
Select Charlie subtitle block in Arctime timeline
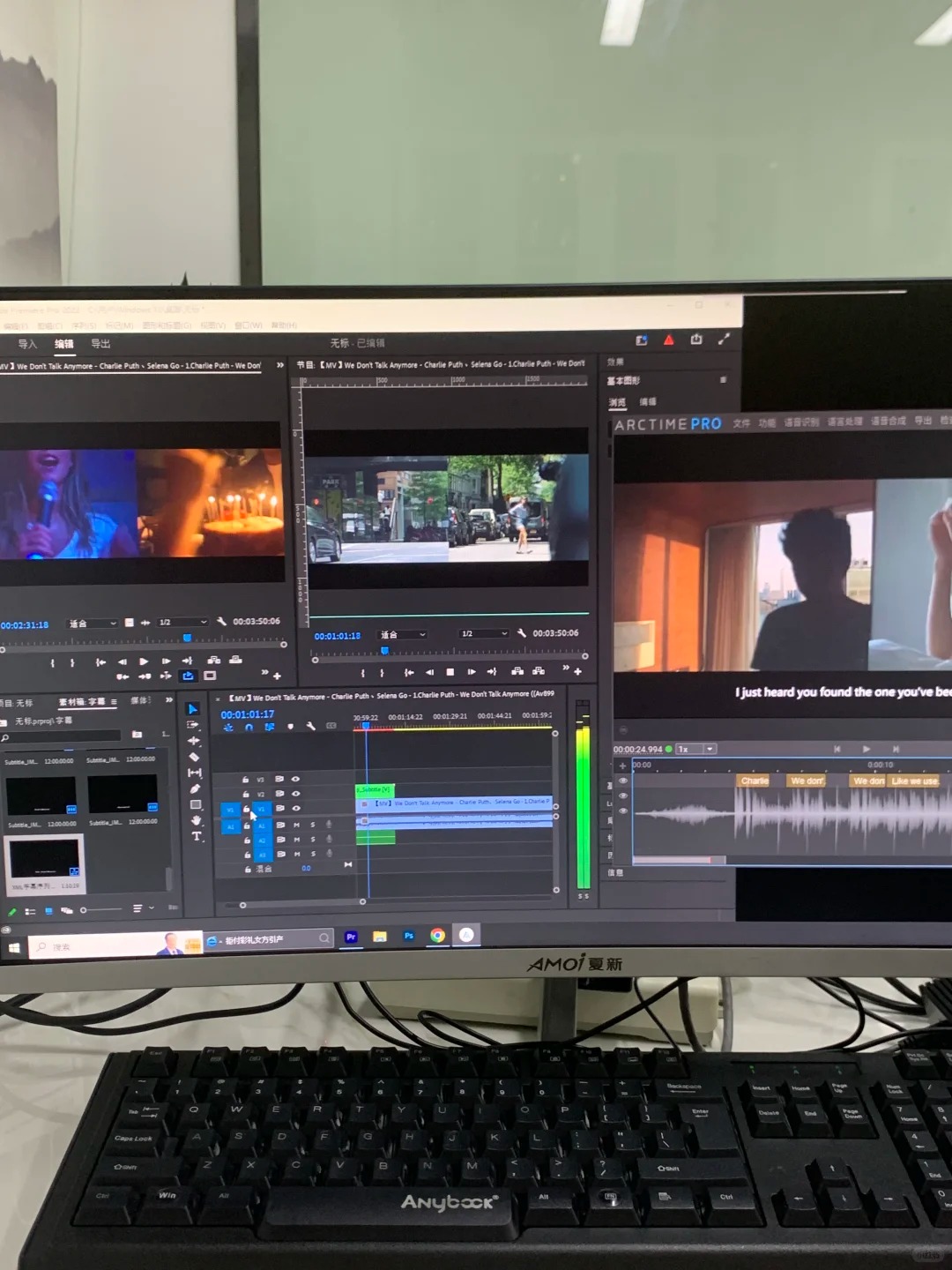click(x=754, y=781)
